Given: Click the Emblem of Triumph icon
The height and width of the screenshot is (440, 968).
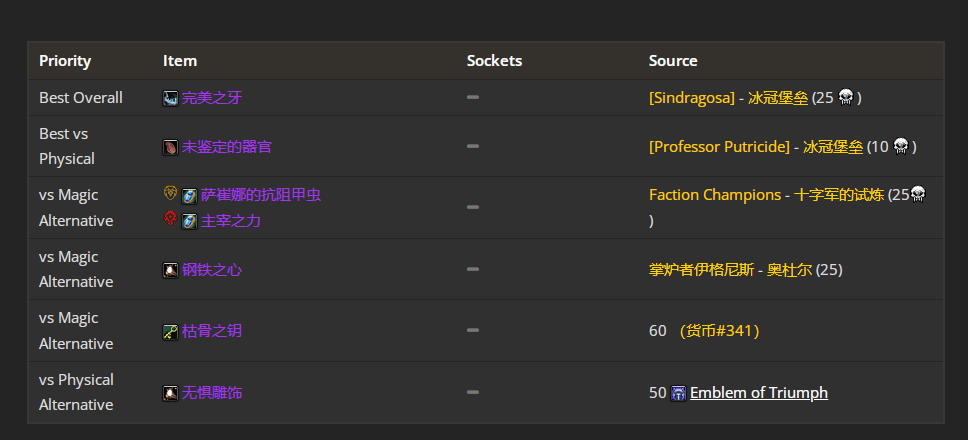Looking at the screenshot, I should point(679,393).
